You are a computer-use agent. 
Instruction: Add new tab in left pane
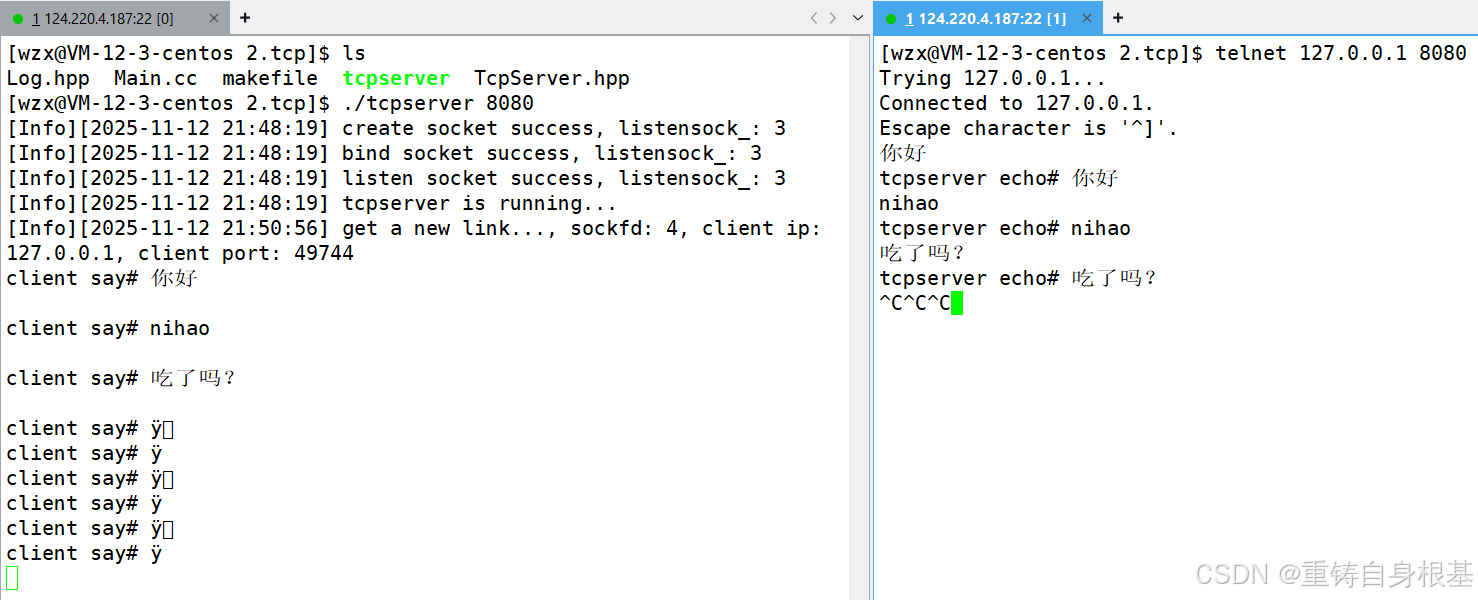[245, 18]
